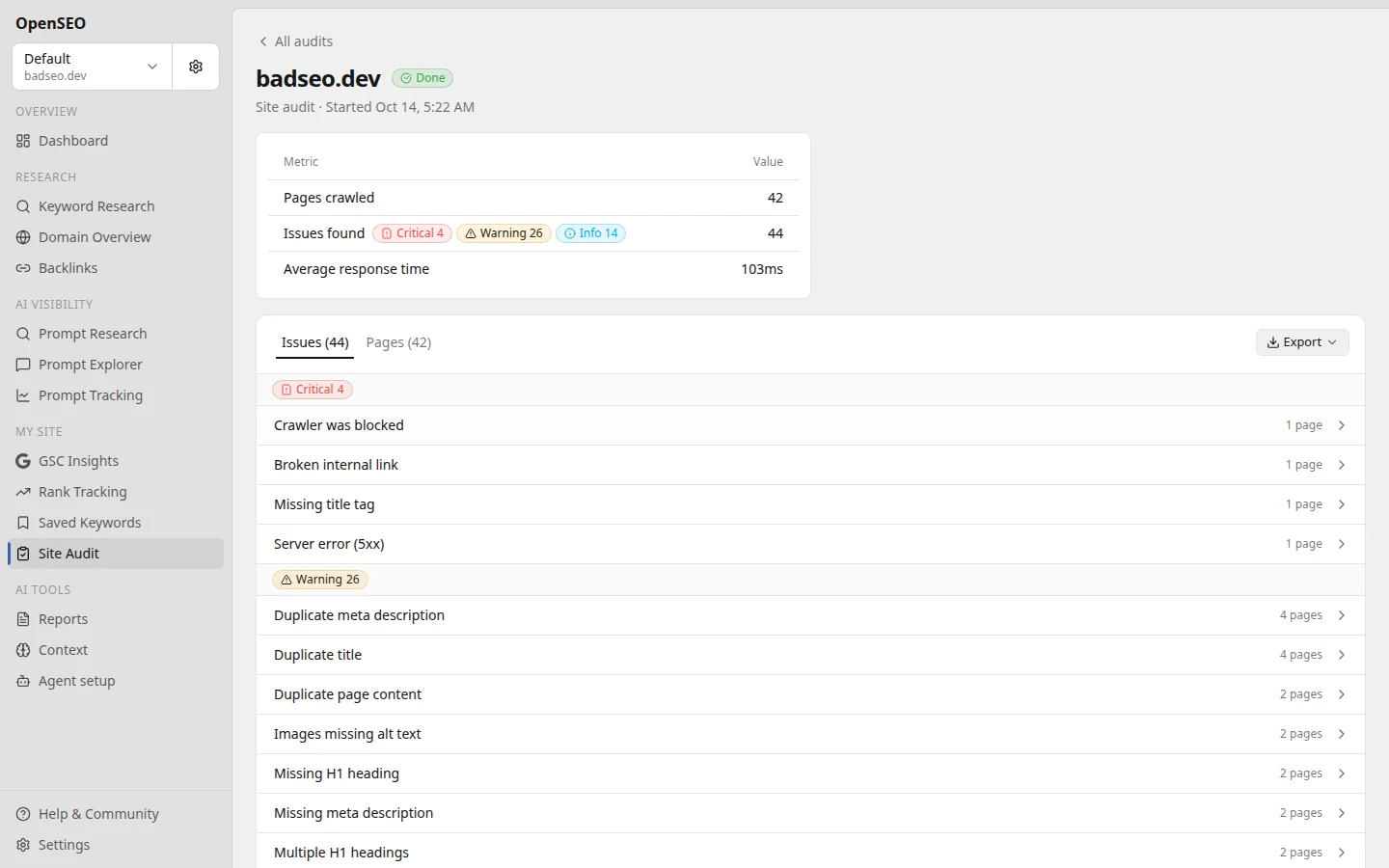Click the Domain Overview globe icon
The width and height of the screenshot is (1389, 868).
tap(23, 237)
